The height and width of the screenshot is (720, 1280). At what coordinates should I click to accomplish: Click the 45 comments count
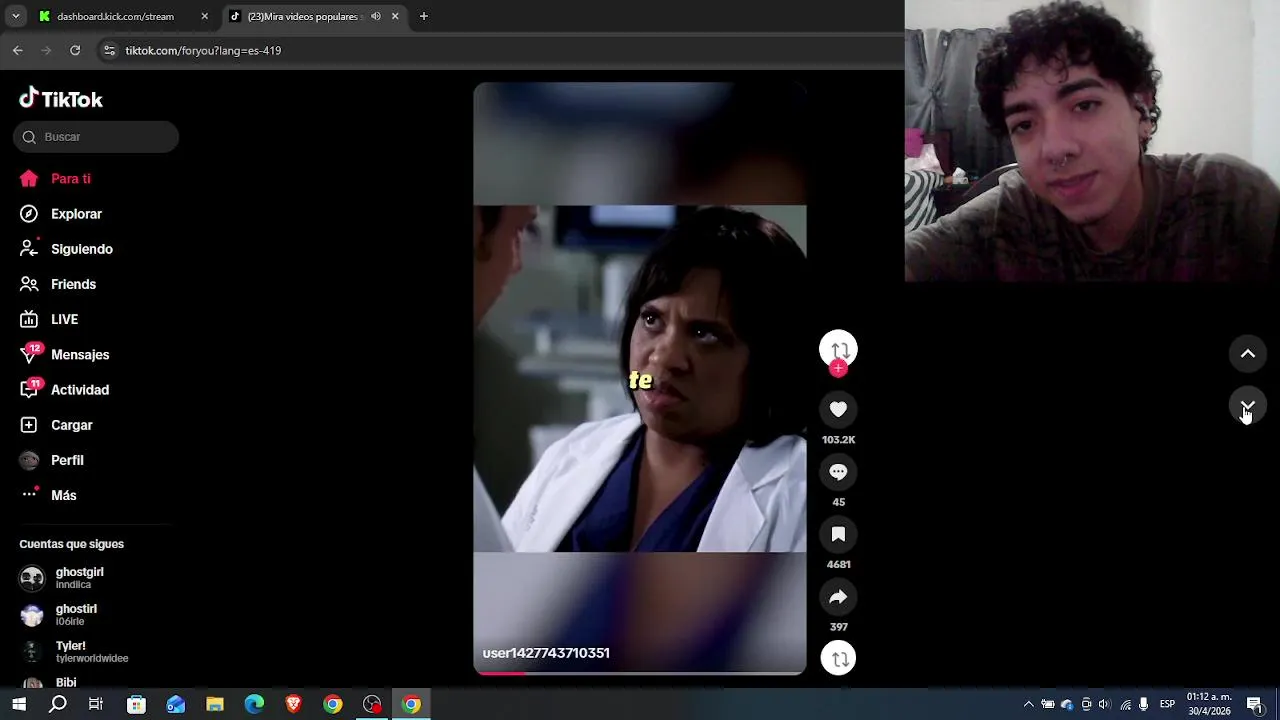(838, 502)
